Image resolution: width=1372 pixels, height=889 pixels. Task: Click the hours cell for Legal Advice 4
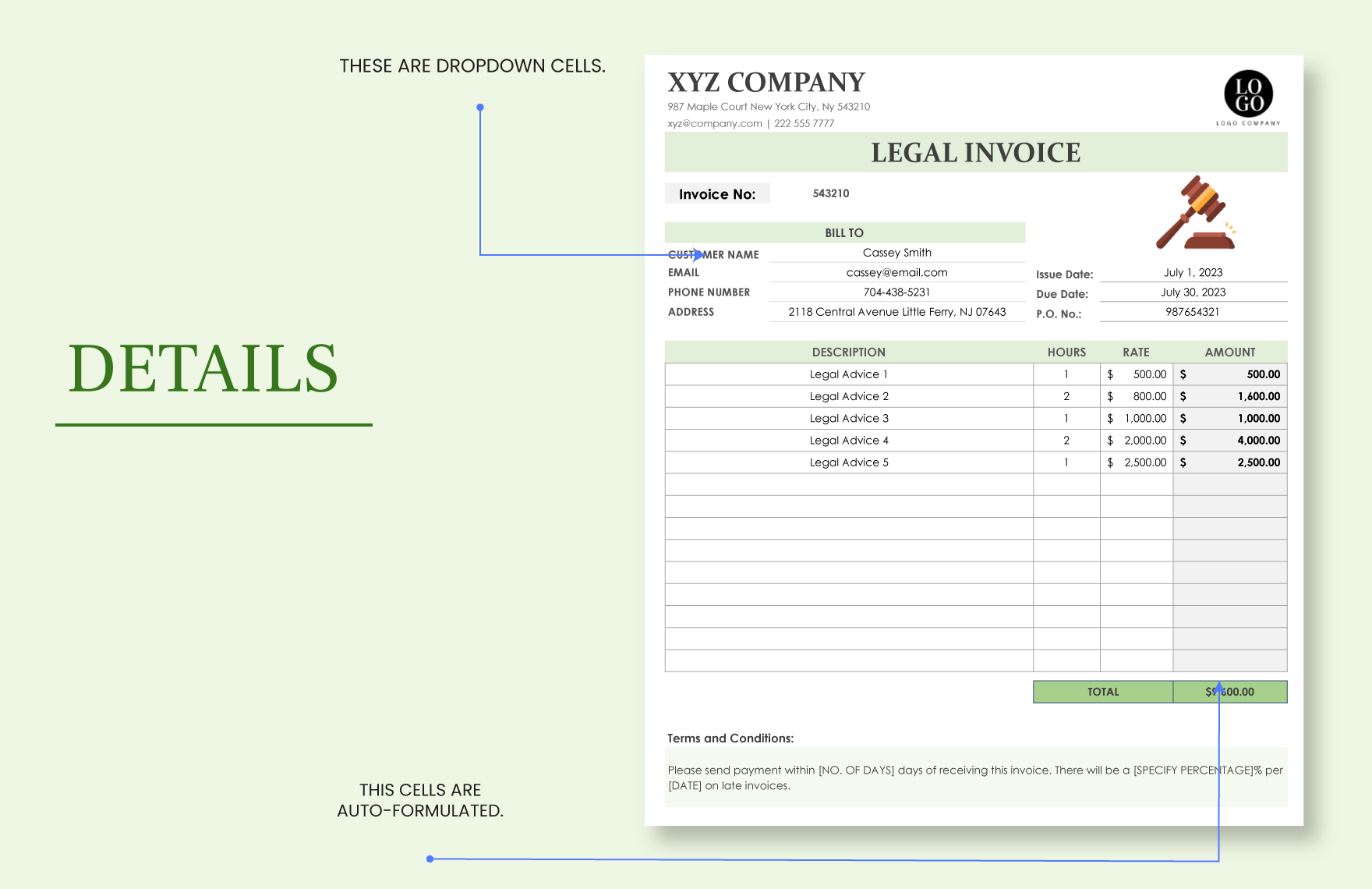pos(1066,440)
